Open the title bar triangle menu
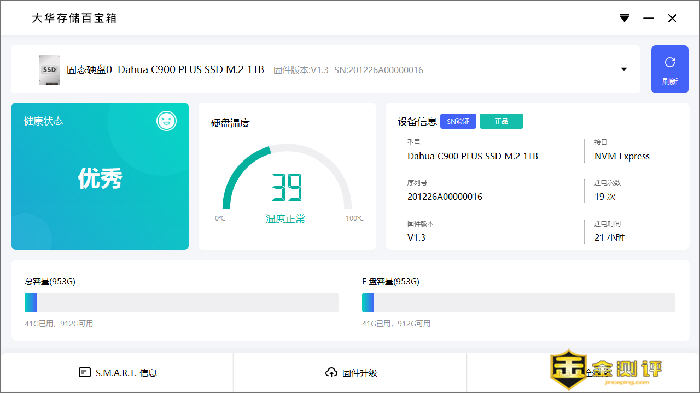700x393 pixels. [625, 18]
